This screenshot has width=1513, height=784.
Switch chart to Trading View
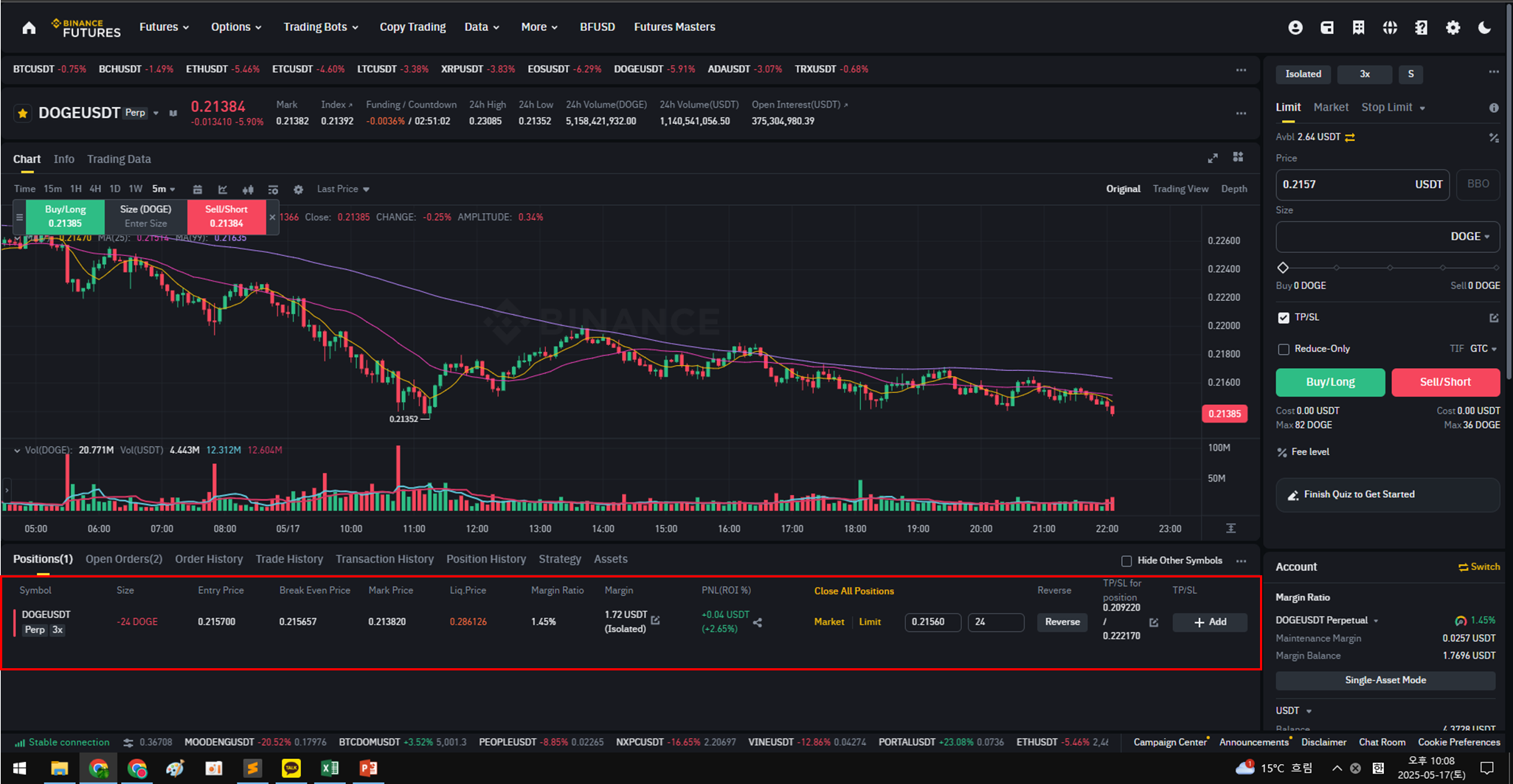pyautogui.click(x=1180, y=190)
